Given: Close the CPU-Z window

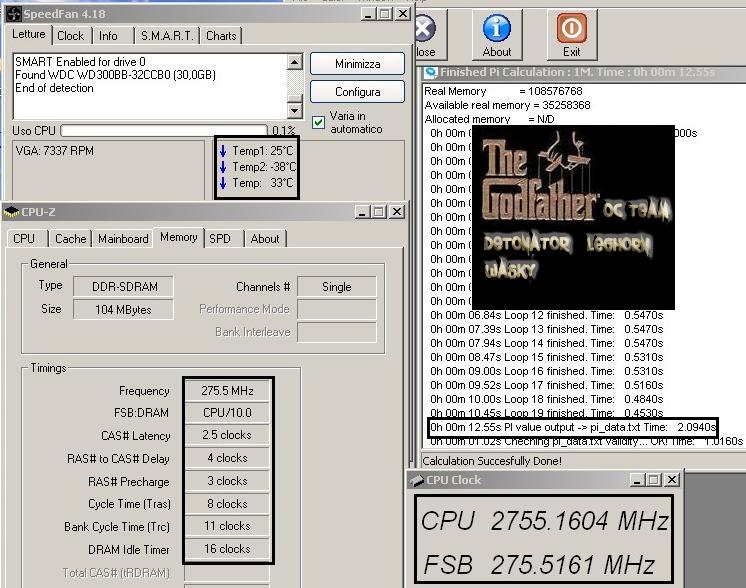Looking at the screenshot, I should pos(396,212).
